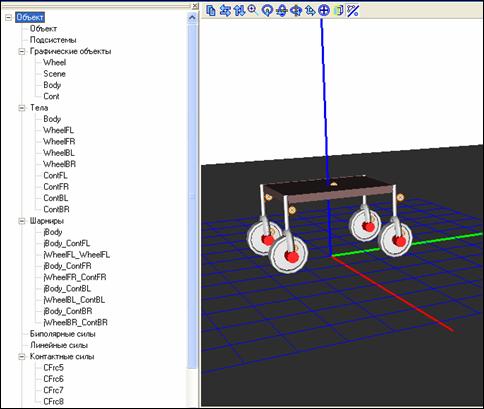This screenshot has width=484, height=409.
Task: Close the tree panel with X button
Action: [195, 6]
